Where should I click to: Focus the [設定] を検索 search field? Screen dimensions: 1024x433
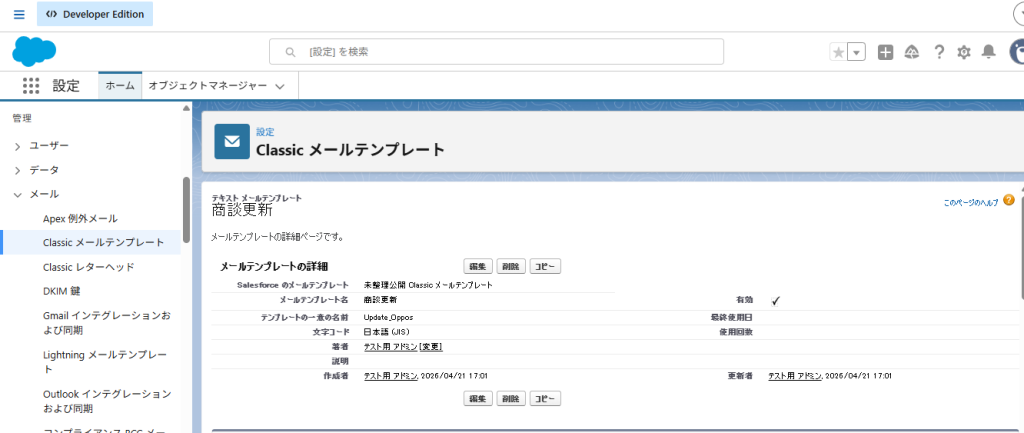(496, 52)
